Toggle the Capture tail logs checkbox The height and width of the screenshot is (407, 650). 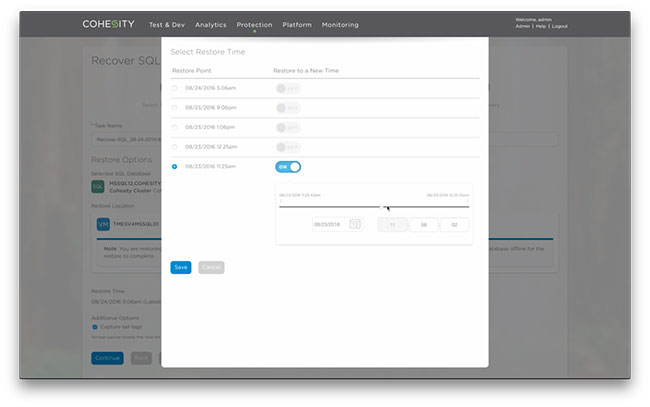pos(95,326)
